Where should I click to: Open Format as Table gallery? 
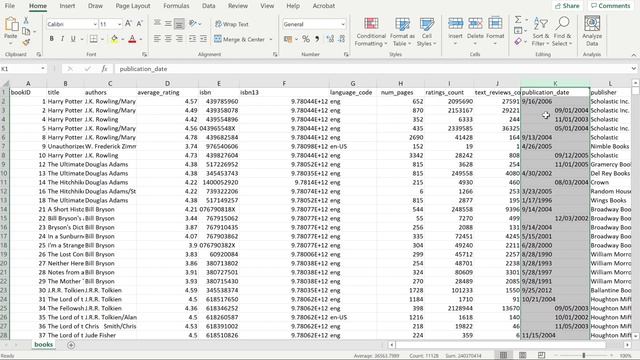(402, 32)
